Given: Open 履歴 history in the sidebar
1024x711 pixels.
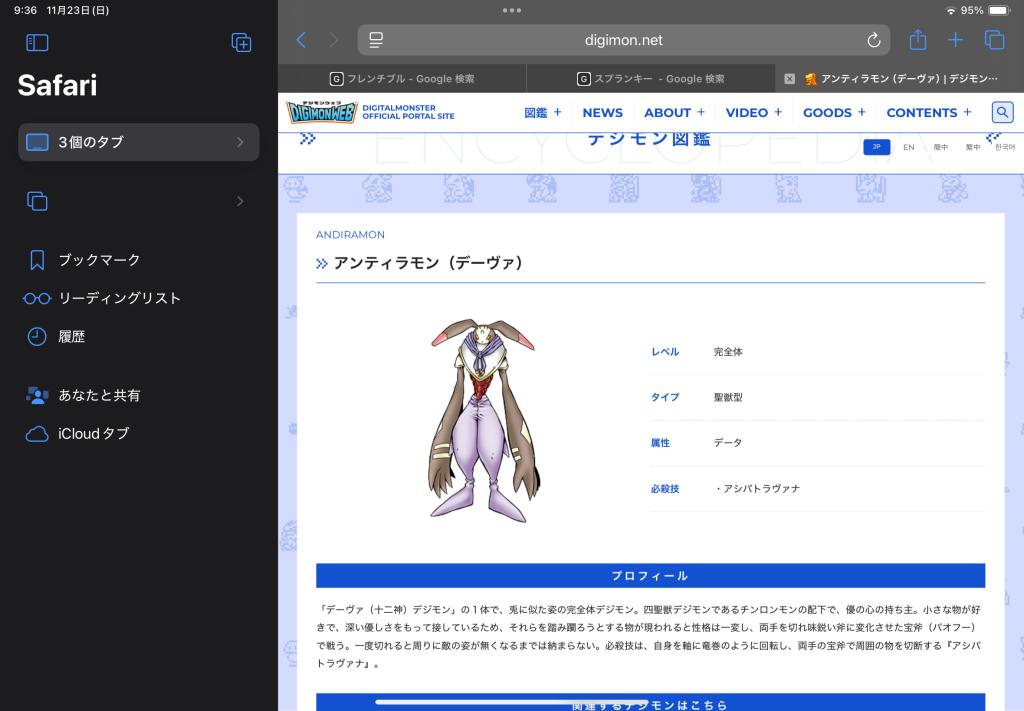Looking at the screenshot, I should [71, 337].
